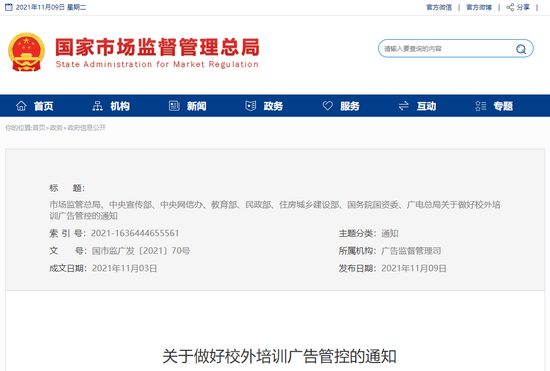Click the calendar icon beside the date
This screenshot has height=371, width=550.
pyautogui.click(x=8, y=7)
